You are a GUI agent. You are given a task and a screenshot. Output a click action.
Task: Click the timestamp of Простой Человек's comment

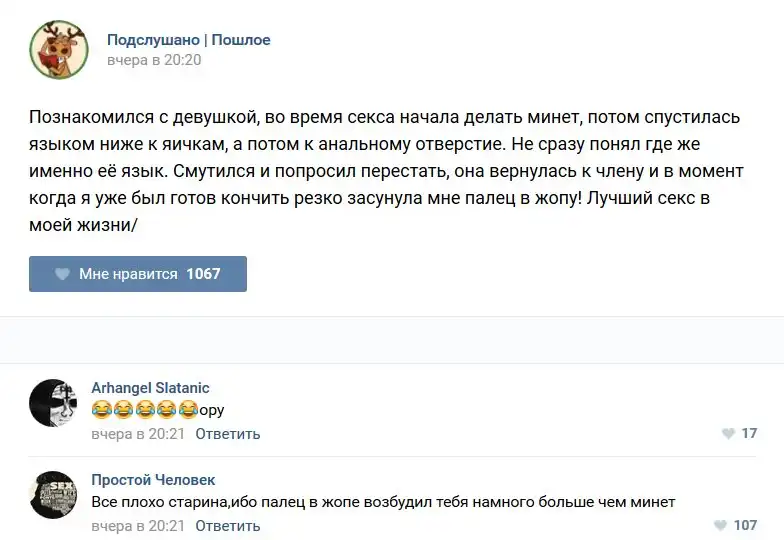[138, 526]
